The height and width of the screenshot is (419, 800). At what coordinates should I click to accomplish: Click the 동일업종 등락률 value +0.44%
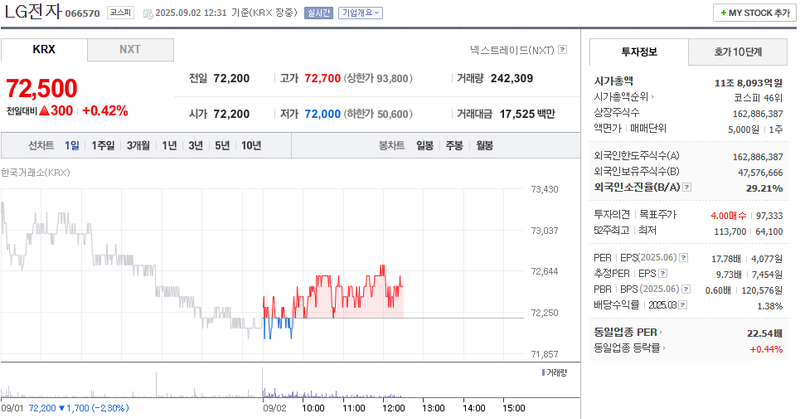coord(766,349)
